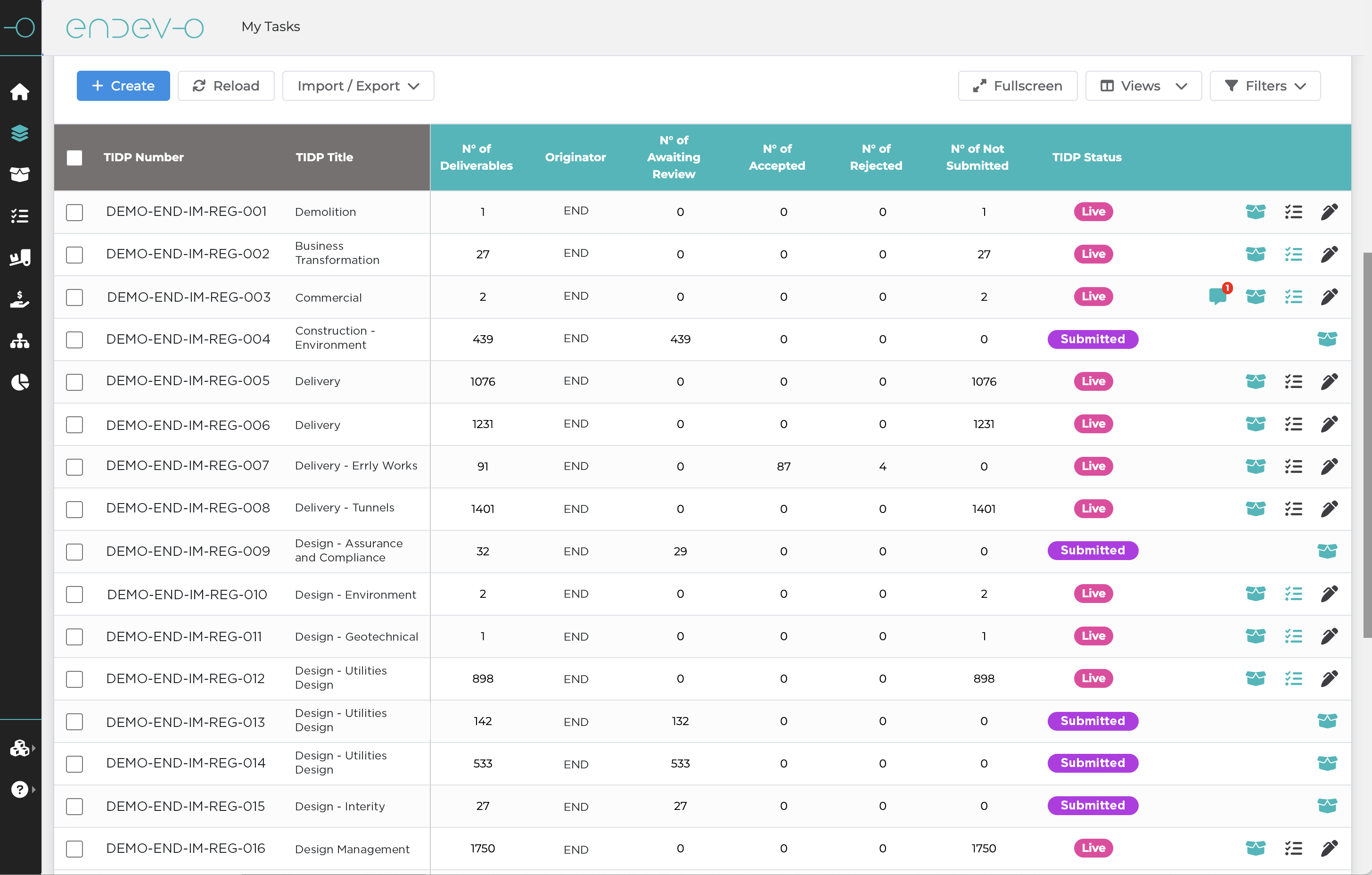Expand the help question mark menu
Screen dimensions: 1372x875
[x=21, y=790]
